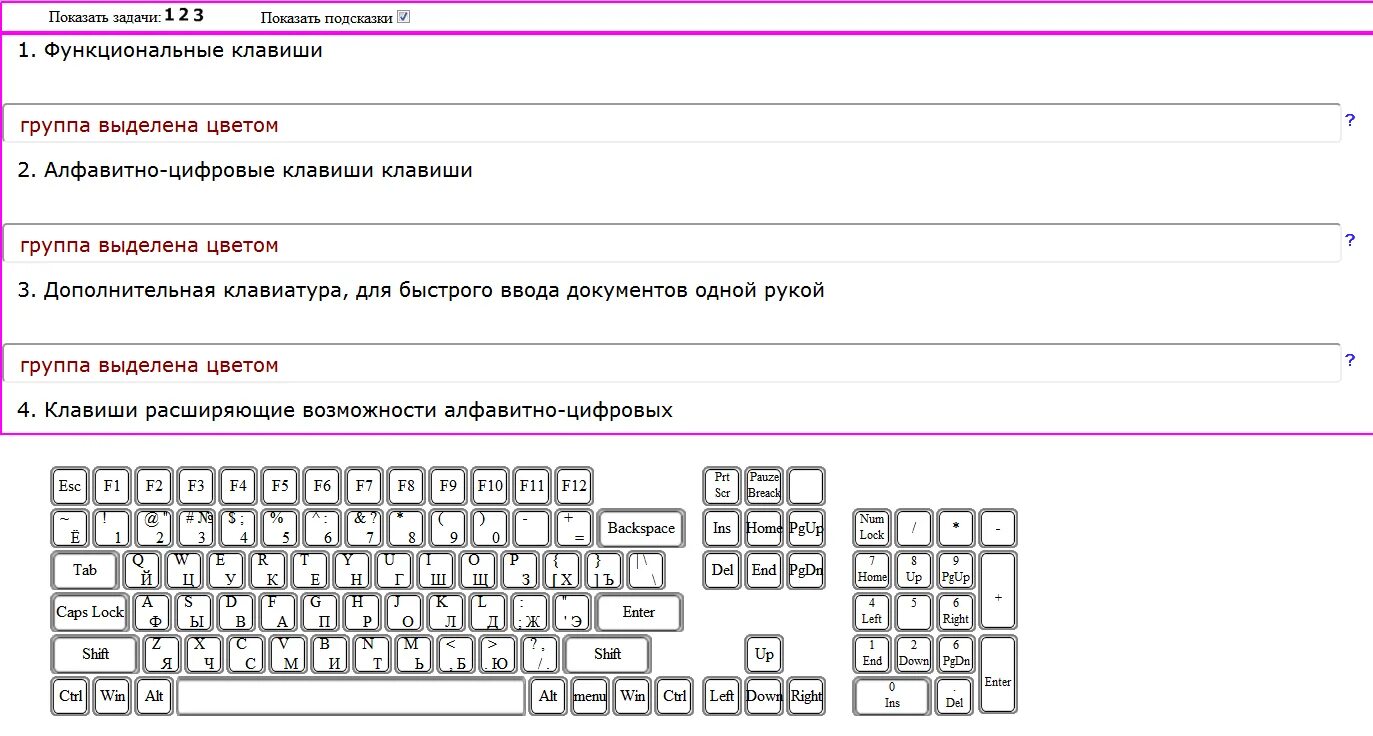Uncheck the Показать подсказки checkbox
This screenshot has width=1373, height=736.
(x=402, y=15)
